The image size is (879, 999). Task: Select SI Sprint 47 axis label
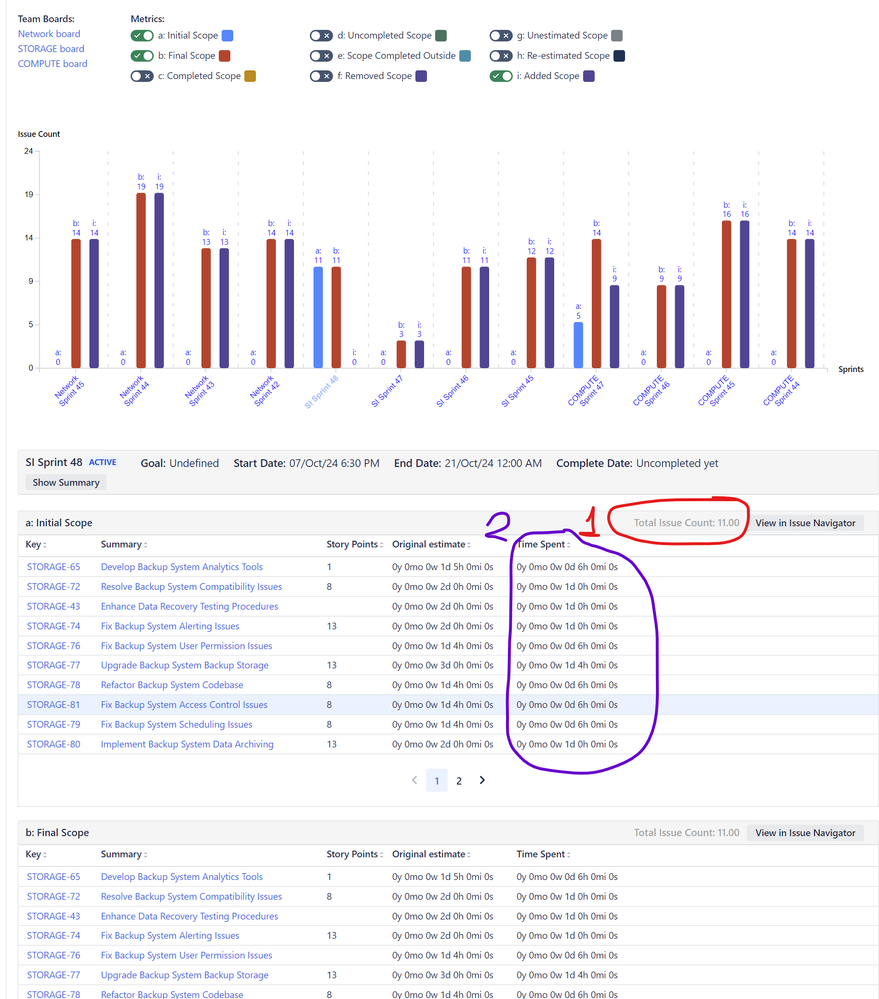tap(387, 392)
